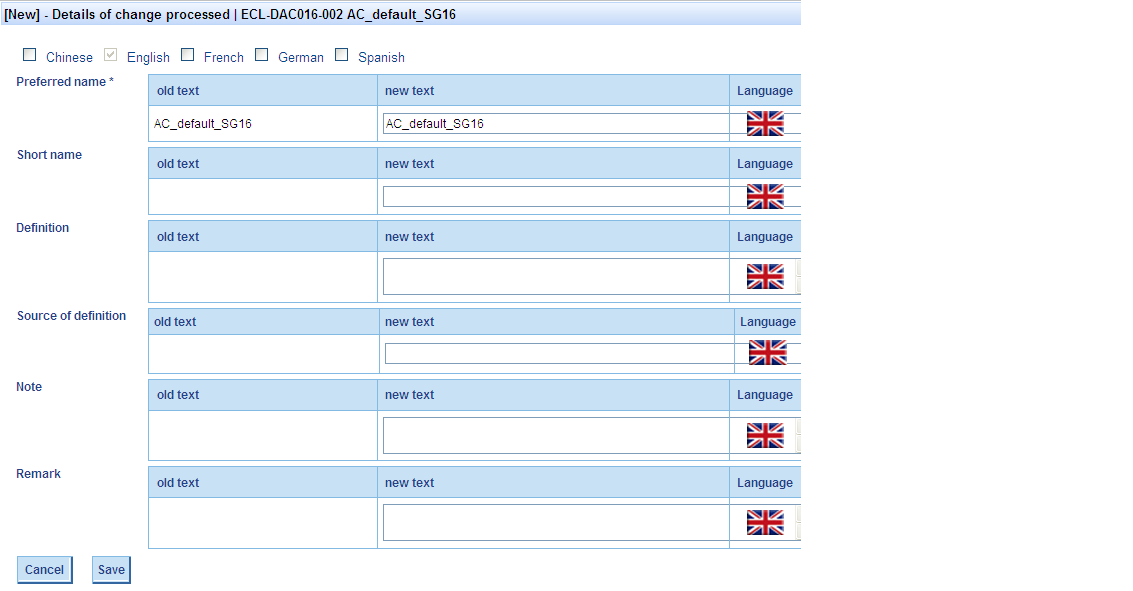
Task: Tick the French language checkbox
Action: [x=188, y=56]
